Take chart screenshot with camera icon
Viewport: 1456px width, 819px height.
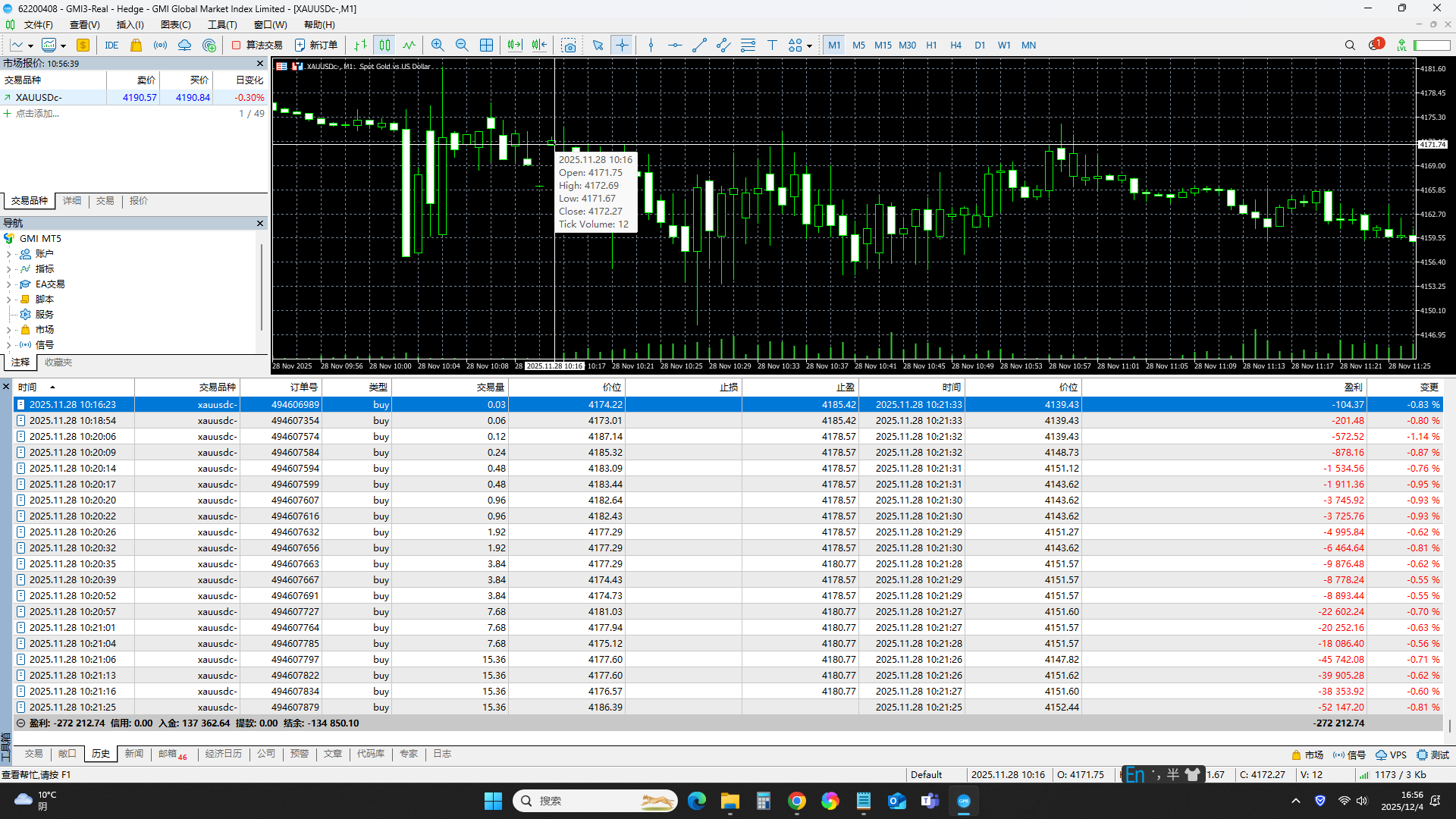(568, 45)
